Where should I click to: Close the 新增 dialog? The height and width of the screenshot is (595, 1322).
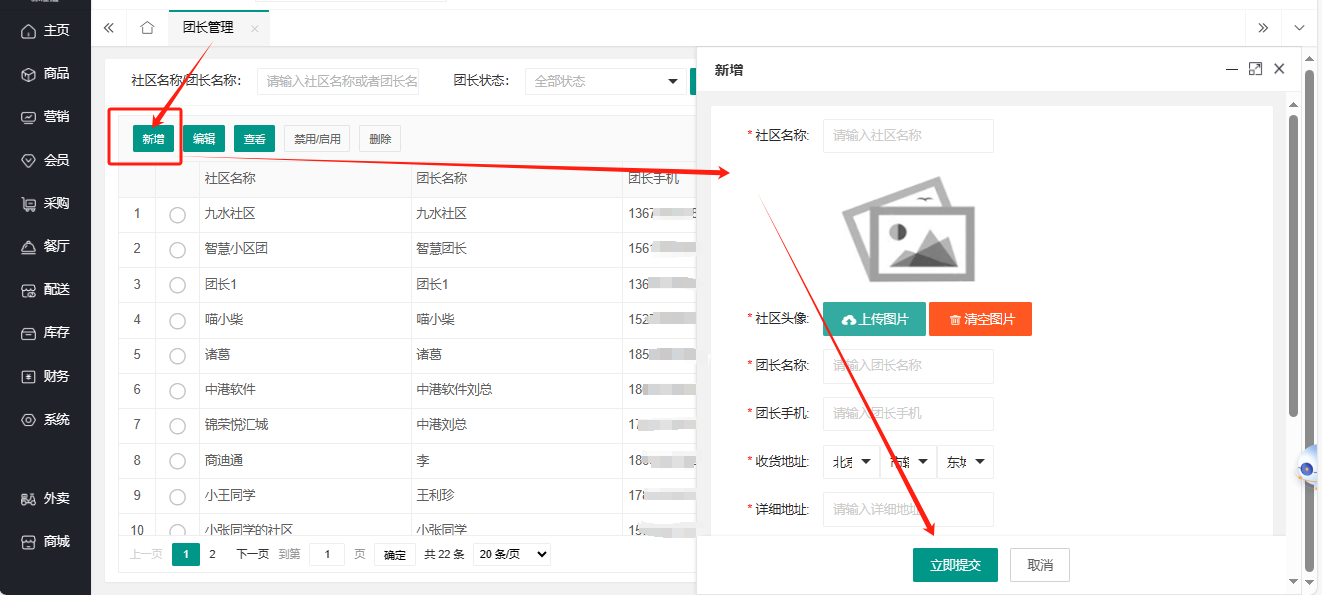pyautogui.click(x=1279, y=69)
